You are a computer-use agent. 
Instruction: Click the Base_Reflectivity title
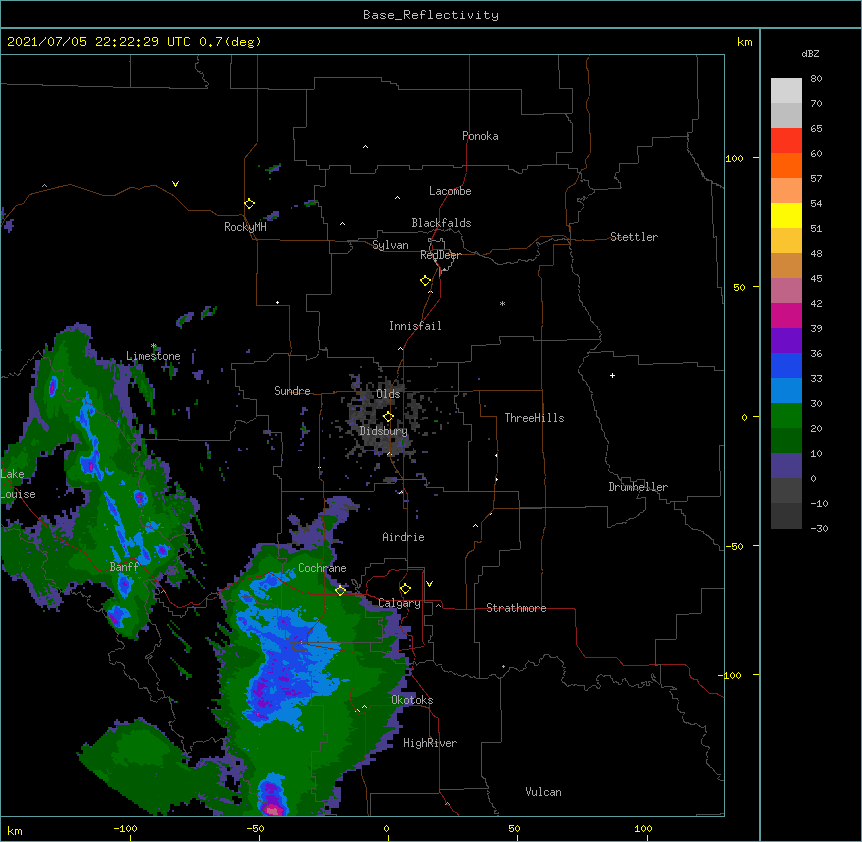click(431, 15)
